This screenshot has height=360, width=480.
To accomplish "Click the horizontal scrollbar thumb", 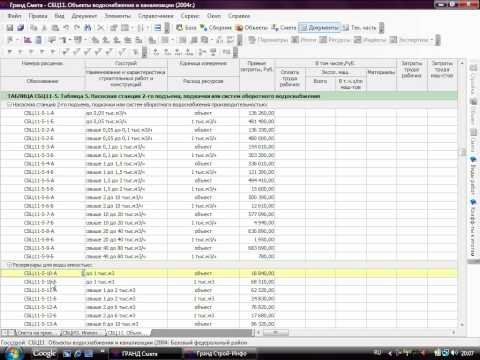I will (x=275, y=332).
